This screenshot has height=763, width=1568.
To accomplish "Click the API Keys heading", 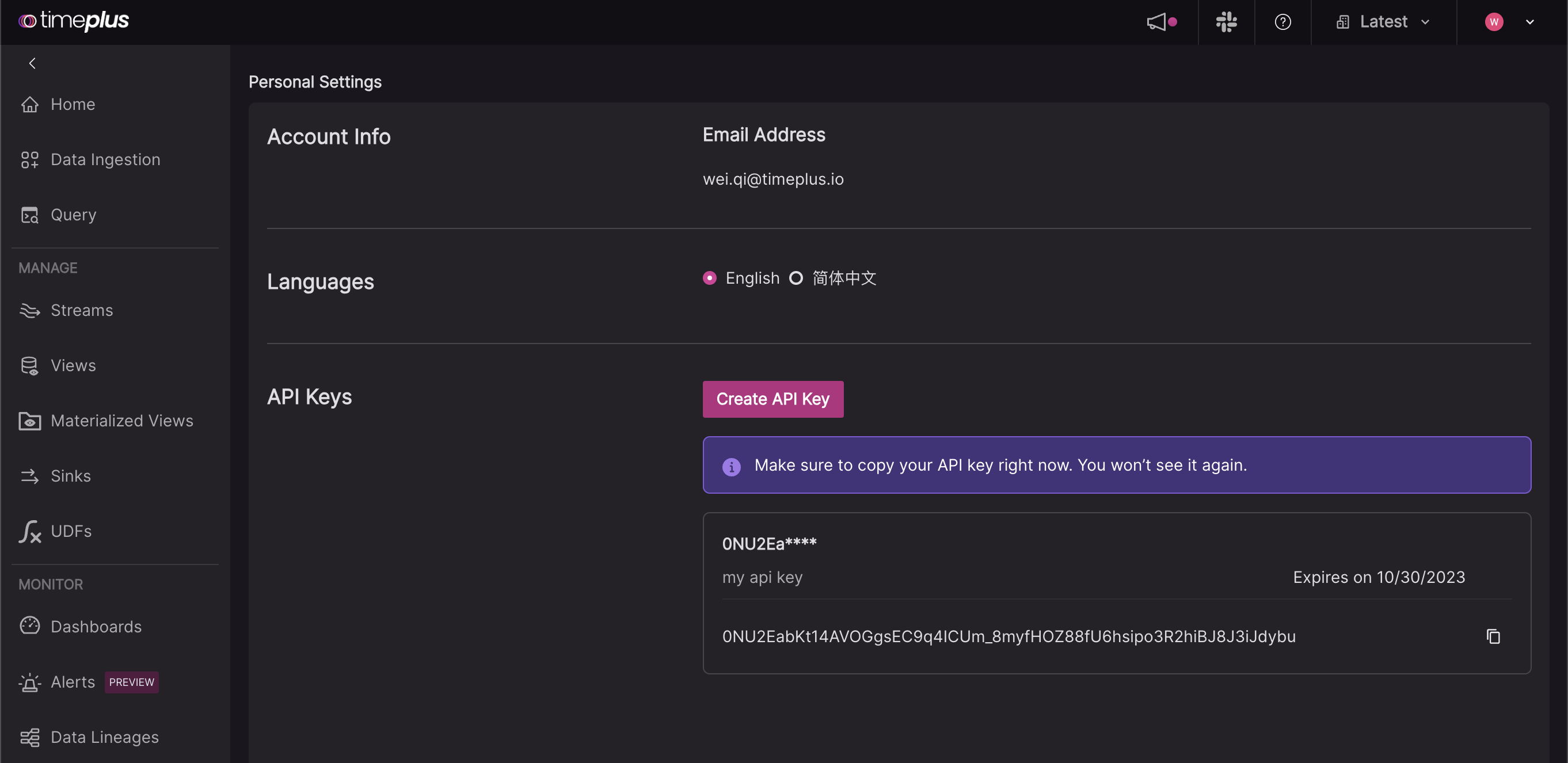I will pyautogui.click(x=309, y=397).
